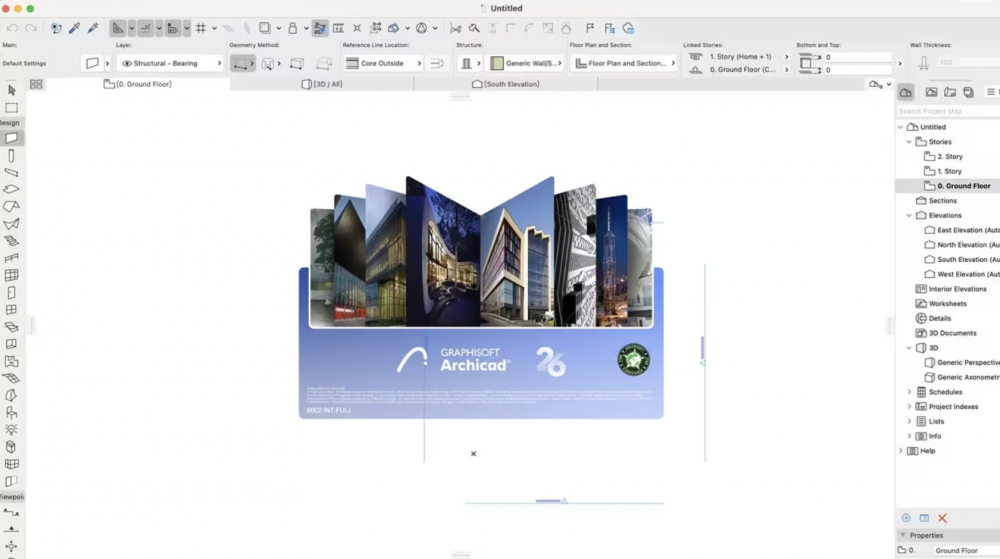This screenshot has height=559, width=1000.
Task: Open the tab overview grid icon
Action: coord(36,84)
